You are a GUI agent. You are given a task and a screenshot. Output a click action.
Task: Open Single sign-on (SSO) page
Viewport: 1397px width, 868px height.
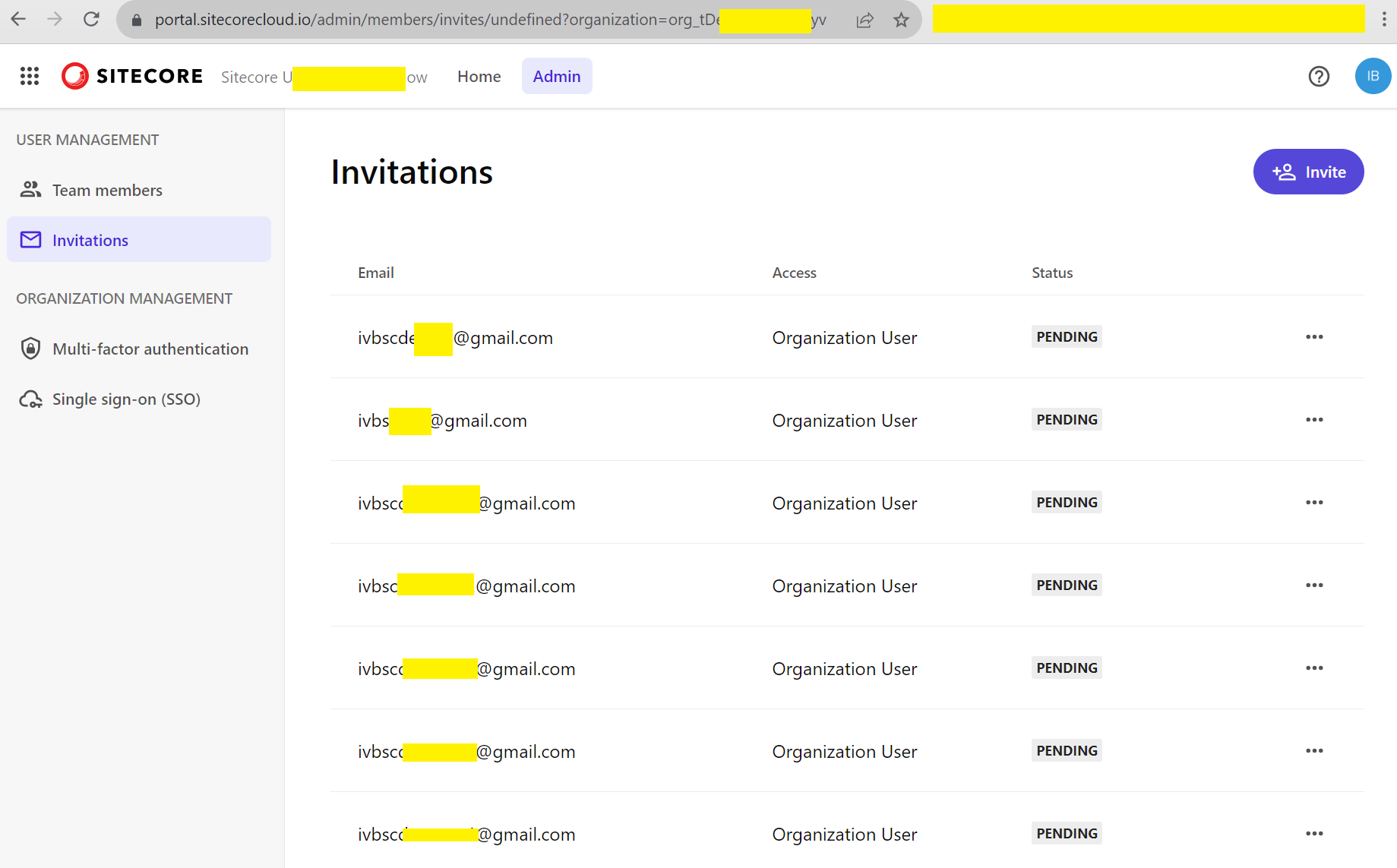pyautogui.click(x=126, y=399)
